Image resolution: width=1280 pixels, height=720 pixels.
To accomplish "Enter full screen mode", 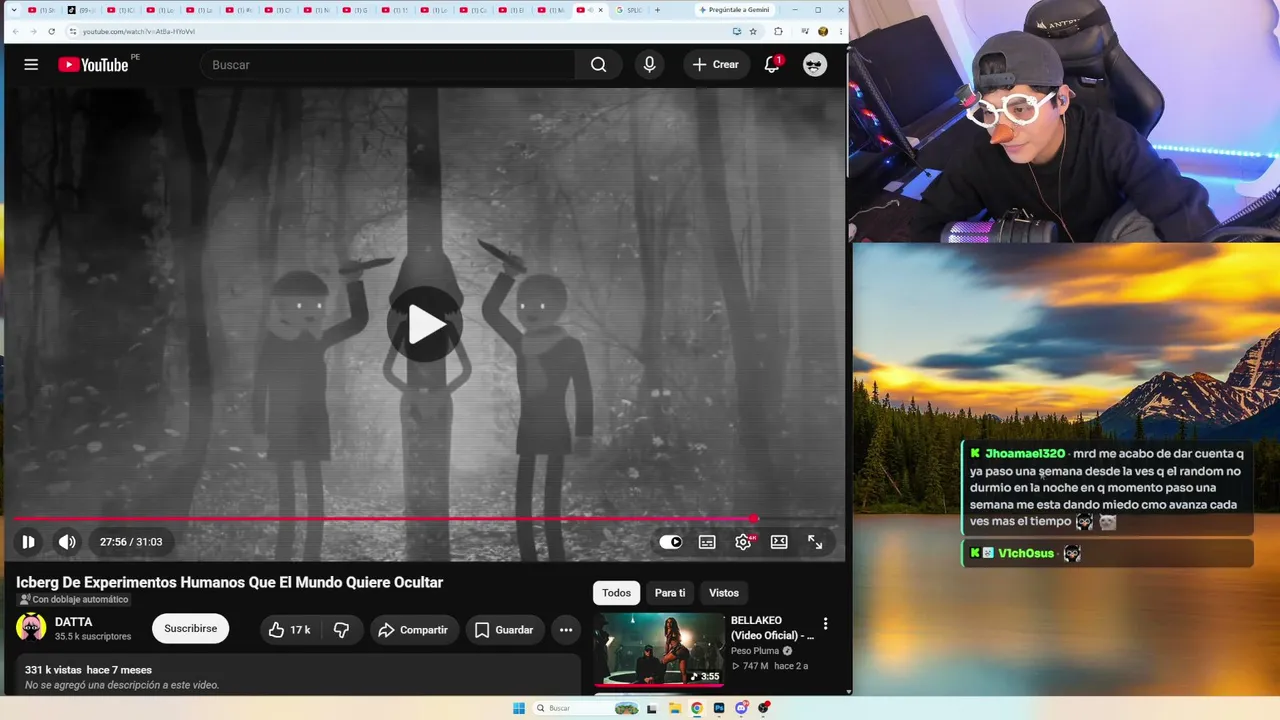I will (815, 542).
